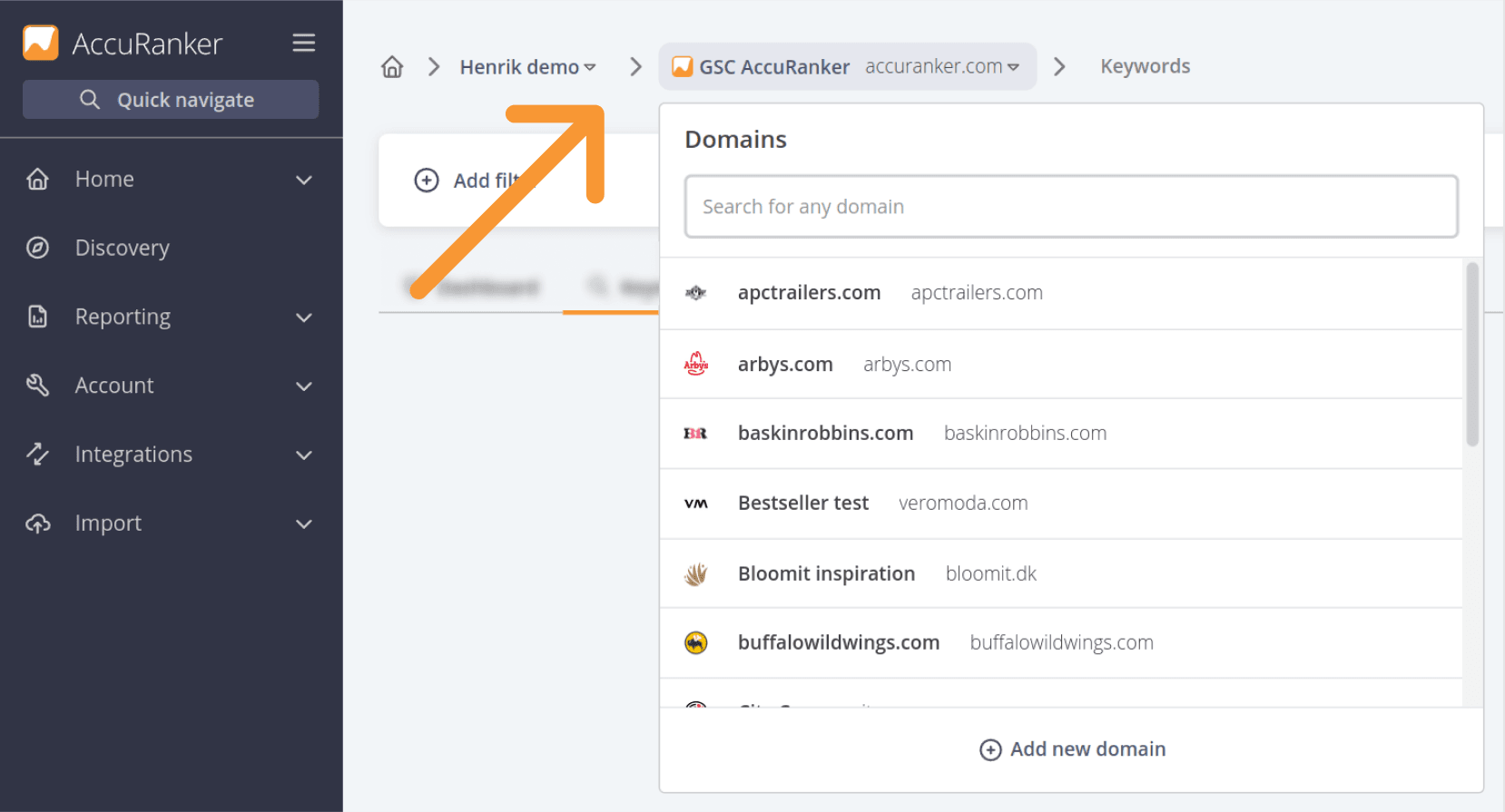Select the Bestseller test domain row
This screenshot has width=1505, height=812.
click(x=1061, y=504)
